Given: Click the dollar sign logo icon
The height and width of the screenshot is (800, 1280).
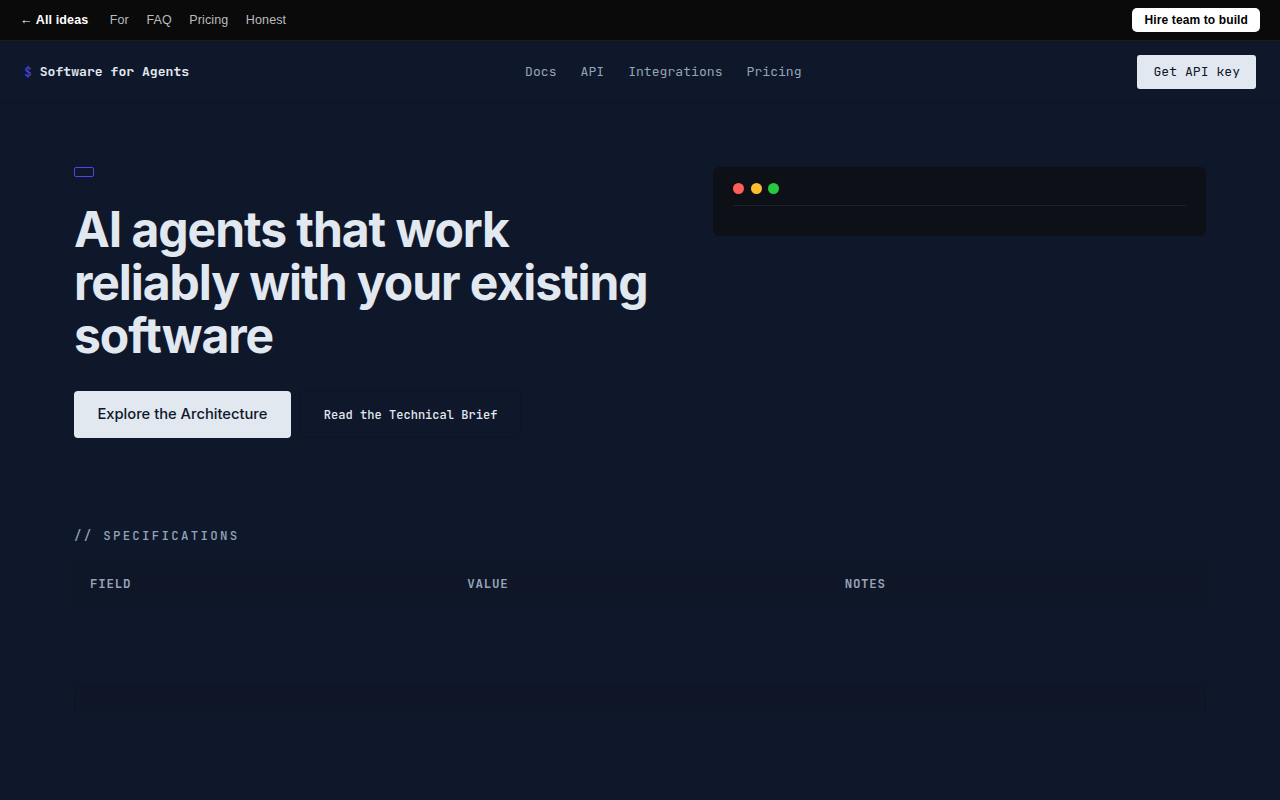Looking at the screenshot, I should coord(28,72).
